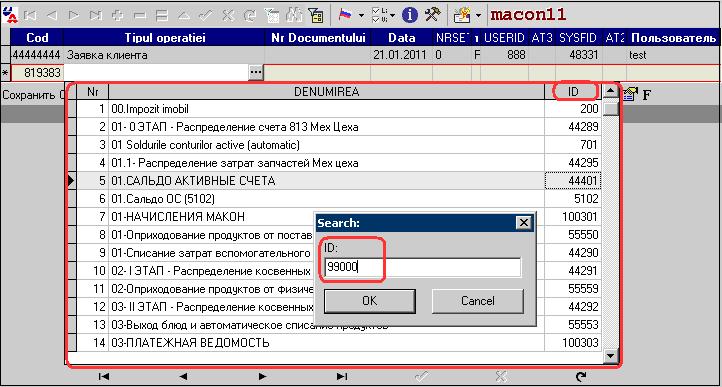Viewport: 722px width, 387px height.
Task: Click the disabled first-record toolbar icon
Action: click(x=30, y=15)
